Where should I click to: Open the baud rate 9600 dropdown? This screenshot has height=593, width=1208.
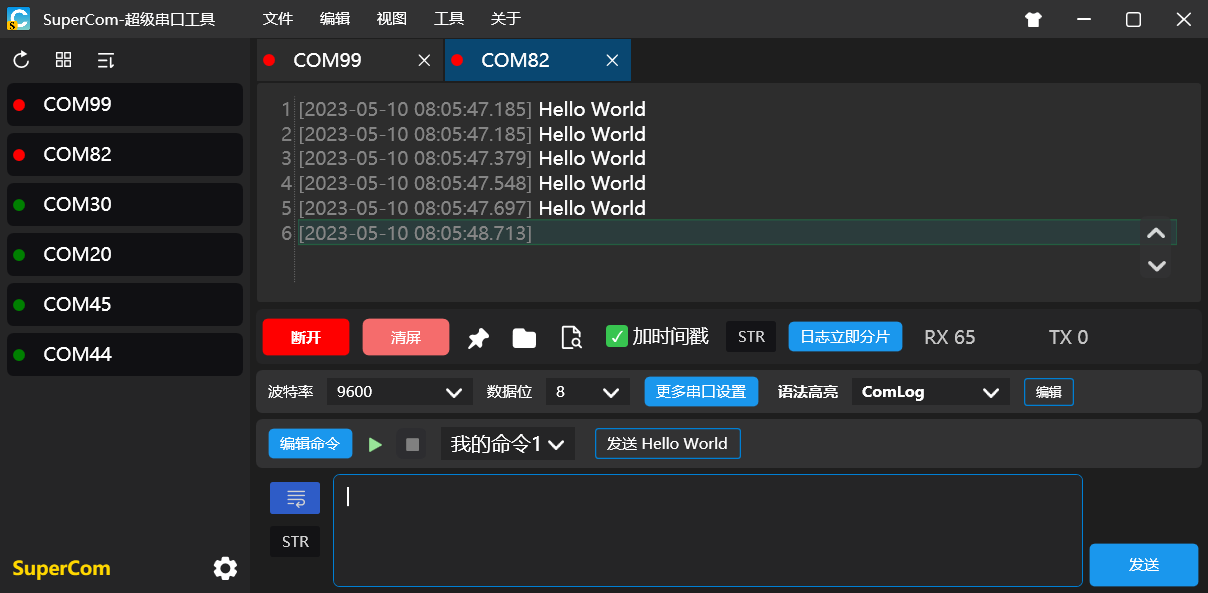point(399,392)
